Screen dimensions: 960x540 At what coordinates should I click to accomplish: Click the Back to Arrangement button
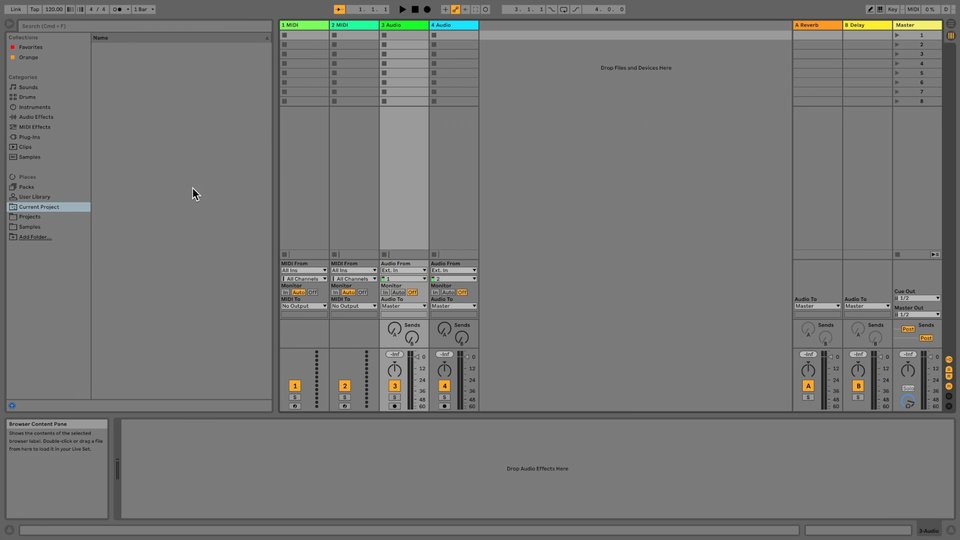935,254
